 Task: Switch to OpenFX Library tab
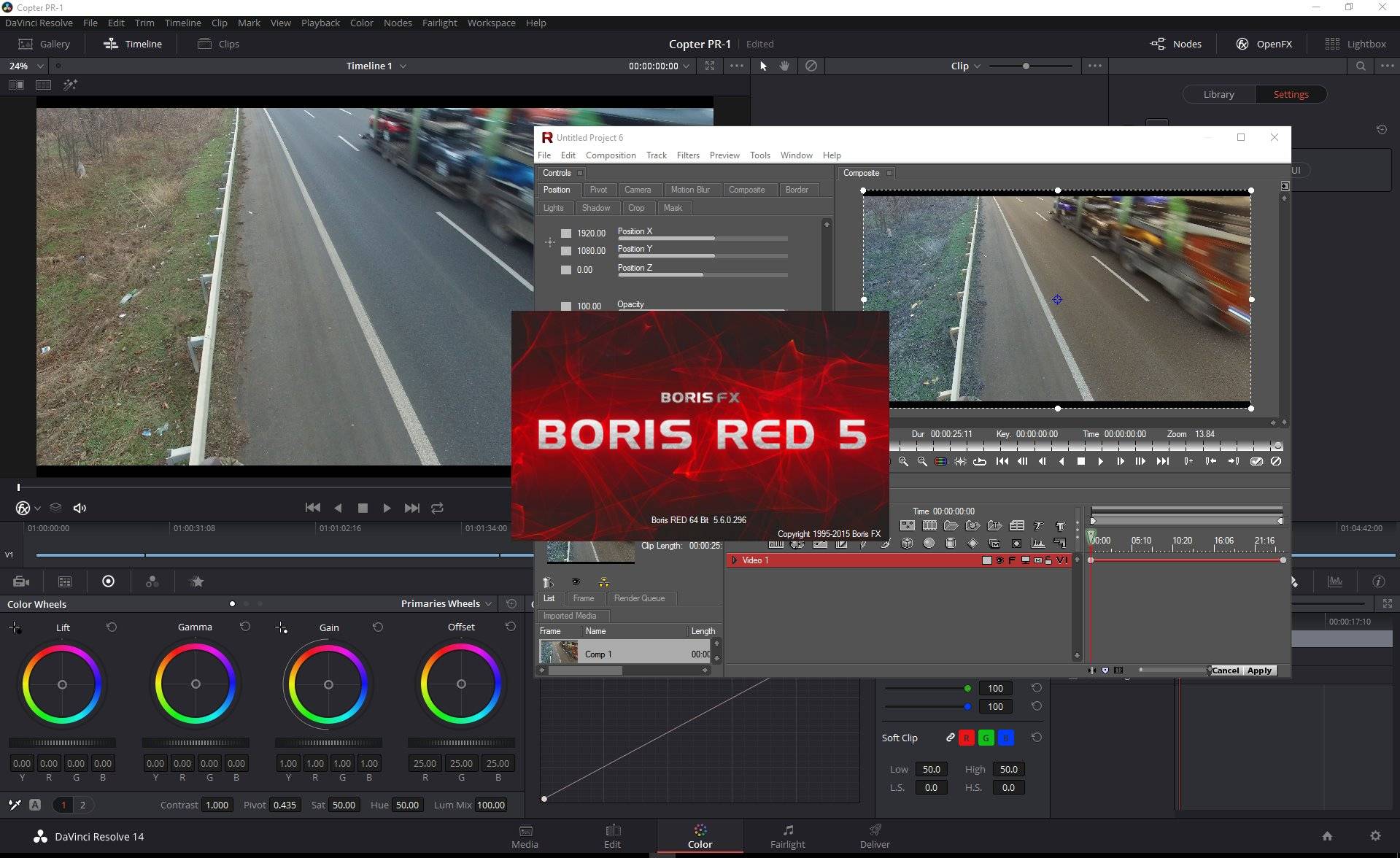point(1218,94)
